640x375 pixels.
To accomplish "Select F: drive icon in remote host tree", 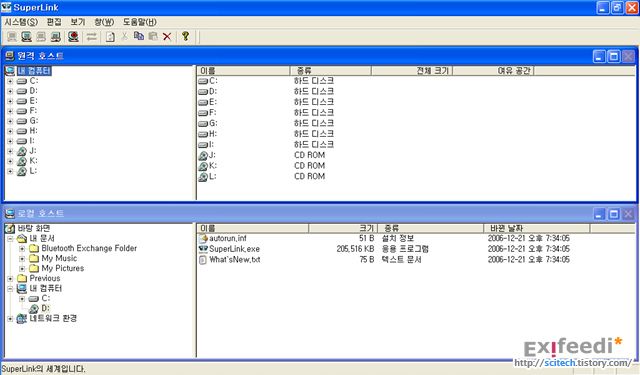I will (22, 111).
